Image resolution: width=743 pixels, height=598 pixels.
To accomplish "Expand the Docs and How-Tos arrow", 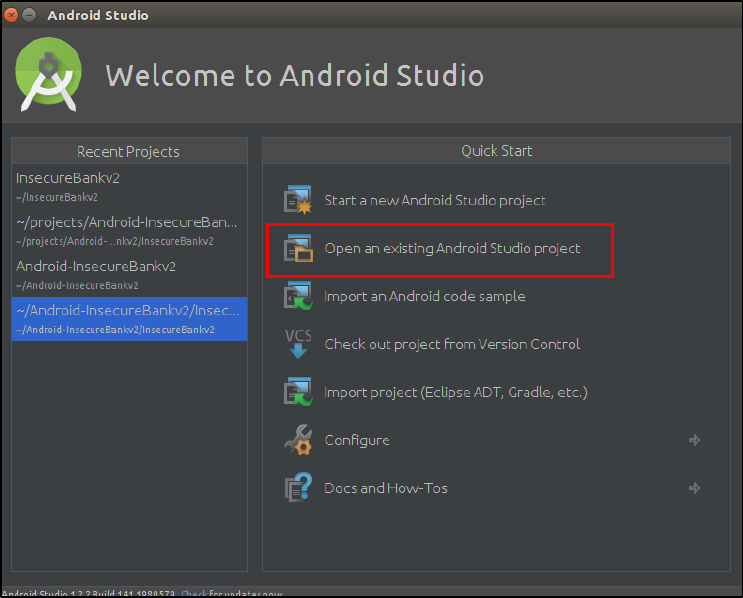I will (x=694, y=488).
